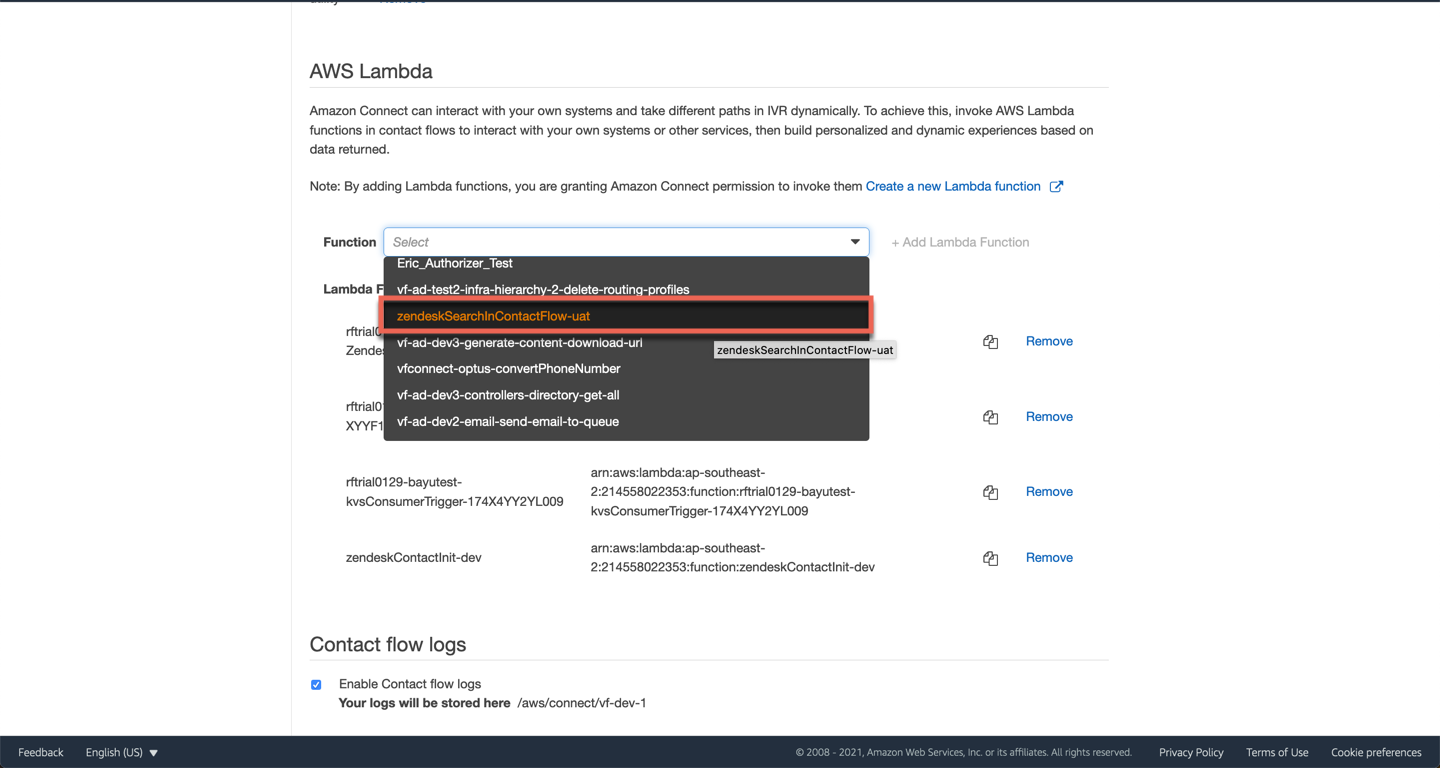
Task: Click Add Lambda Function button
Action: tap(960, 242)
